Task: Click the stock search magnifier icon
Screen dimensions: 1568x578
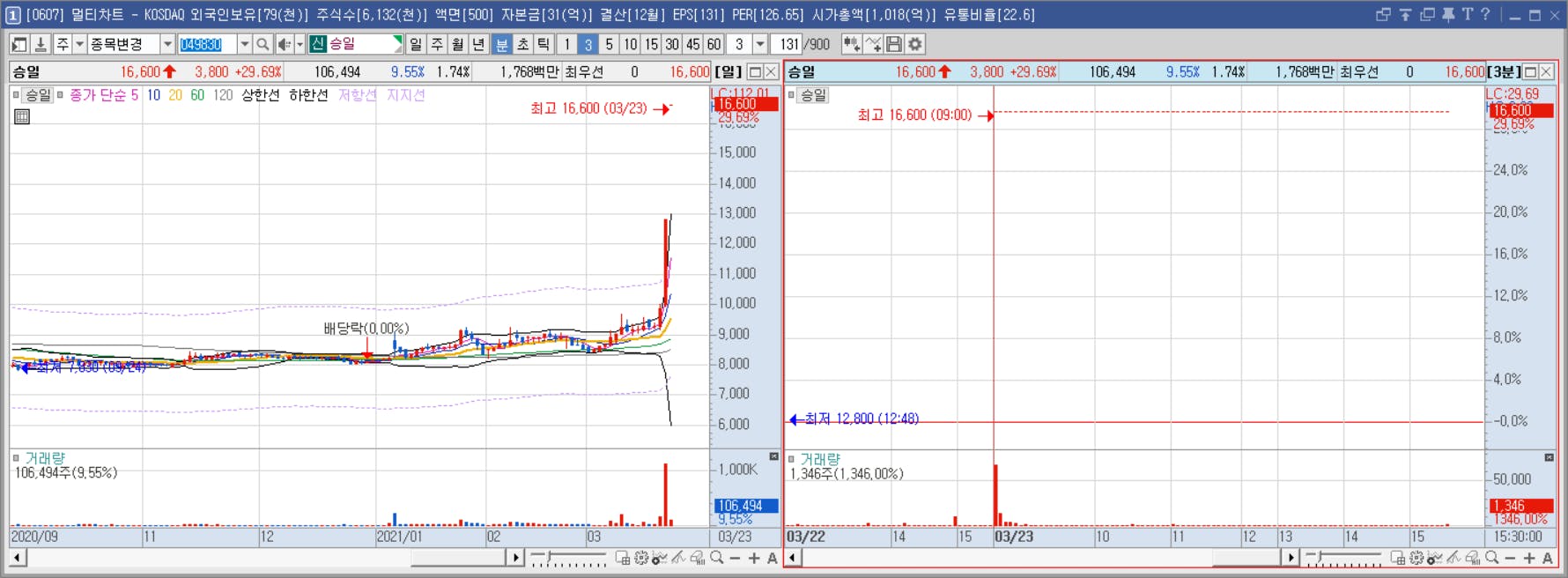Action: point(263,44)
